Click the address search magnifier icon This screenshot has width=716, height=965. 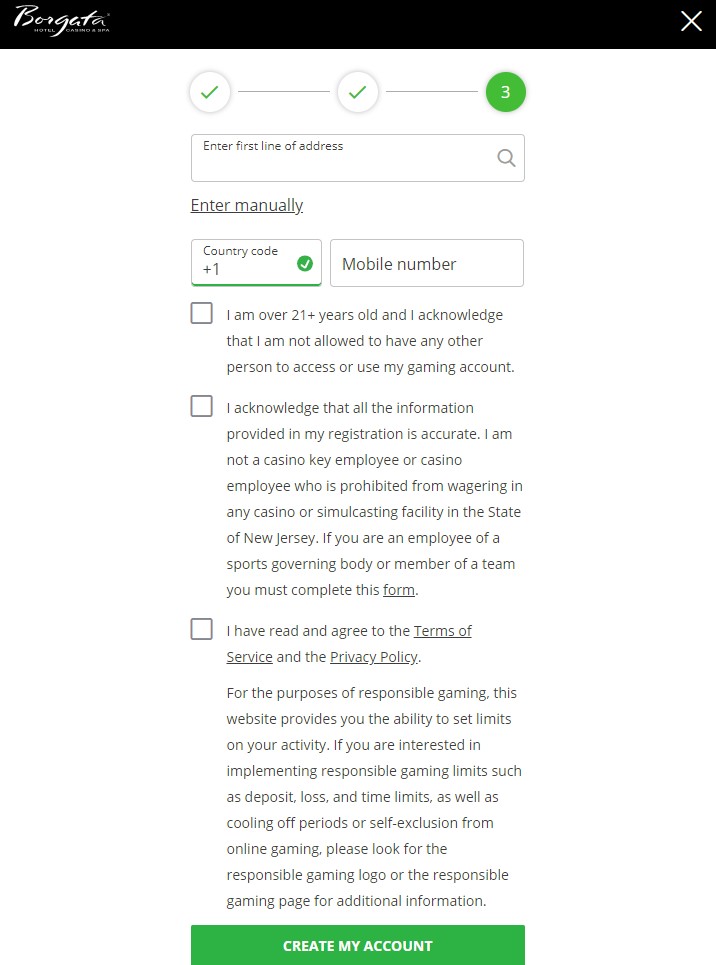[x=506, y=158]
